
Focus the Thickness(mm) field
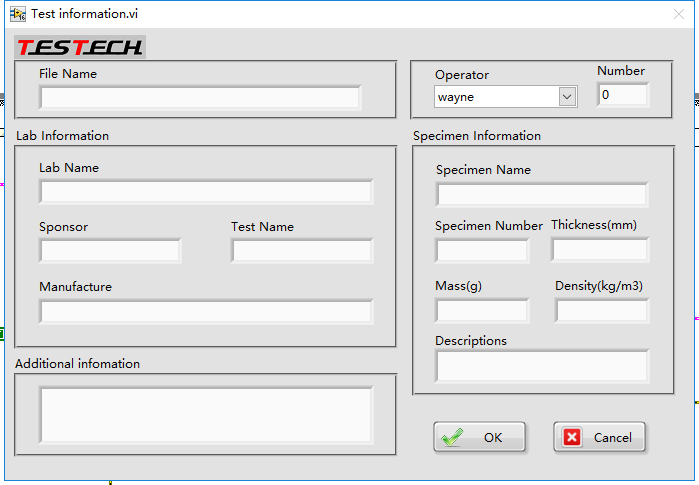[600, 249]
